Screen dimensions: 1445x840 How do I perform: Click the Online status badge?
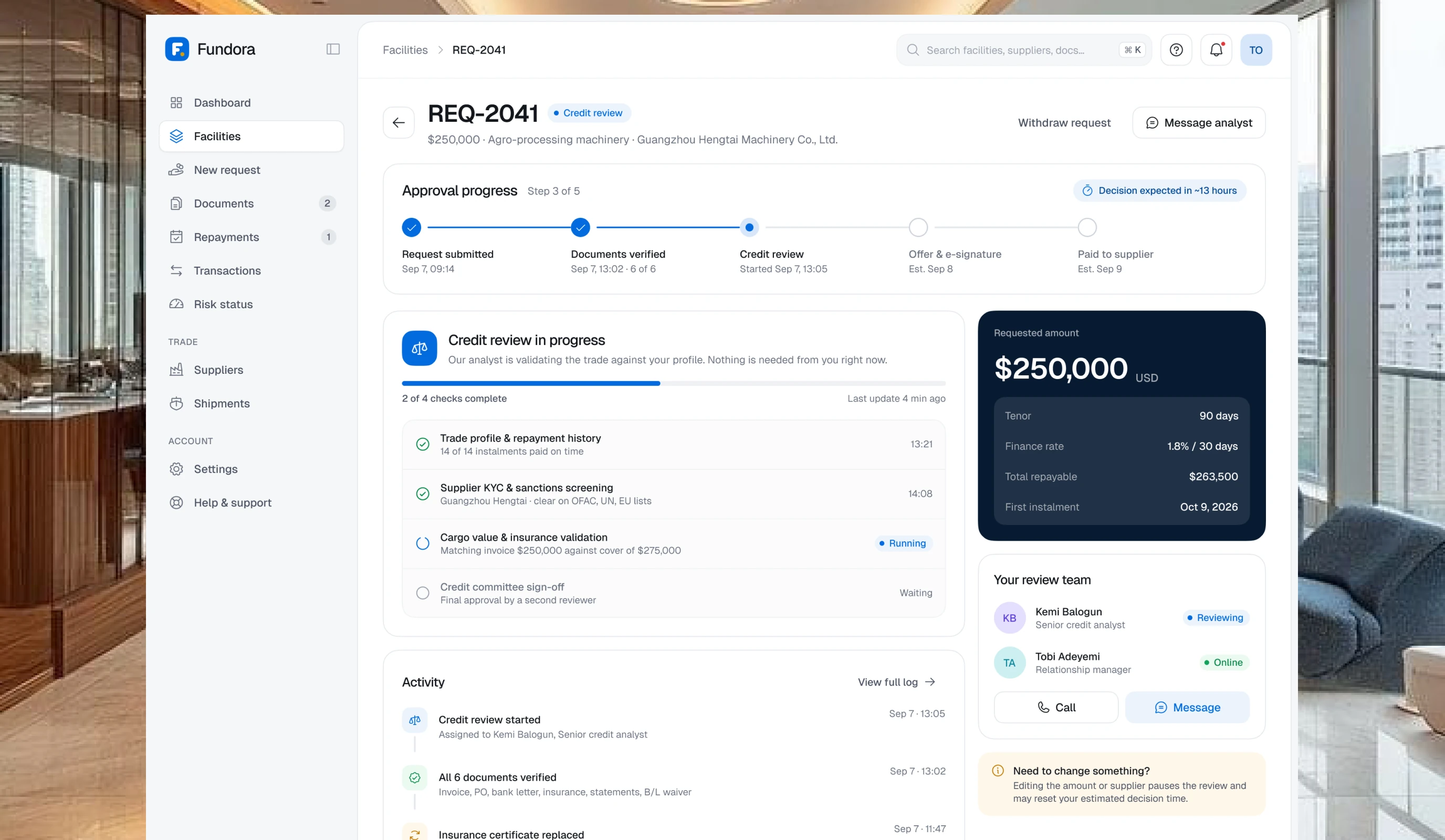tap(1223, 663)
